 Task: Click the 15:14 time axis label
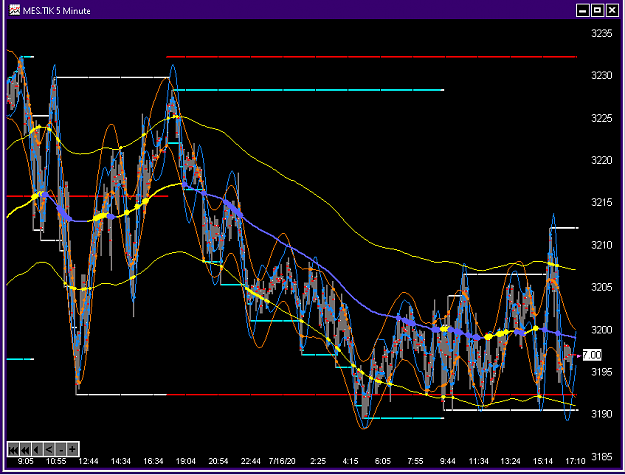[x=543, y=461]
